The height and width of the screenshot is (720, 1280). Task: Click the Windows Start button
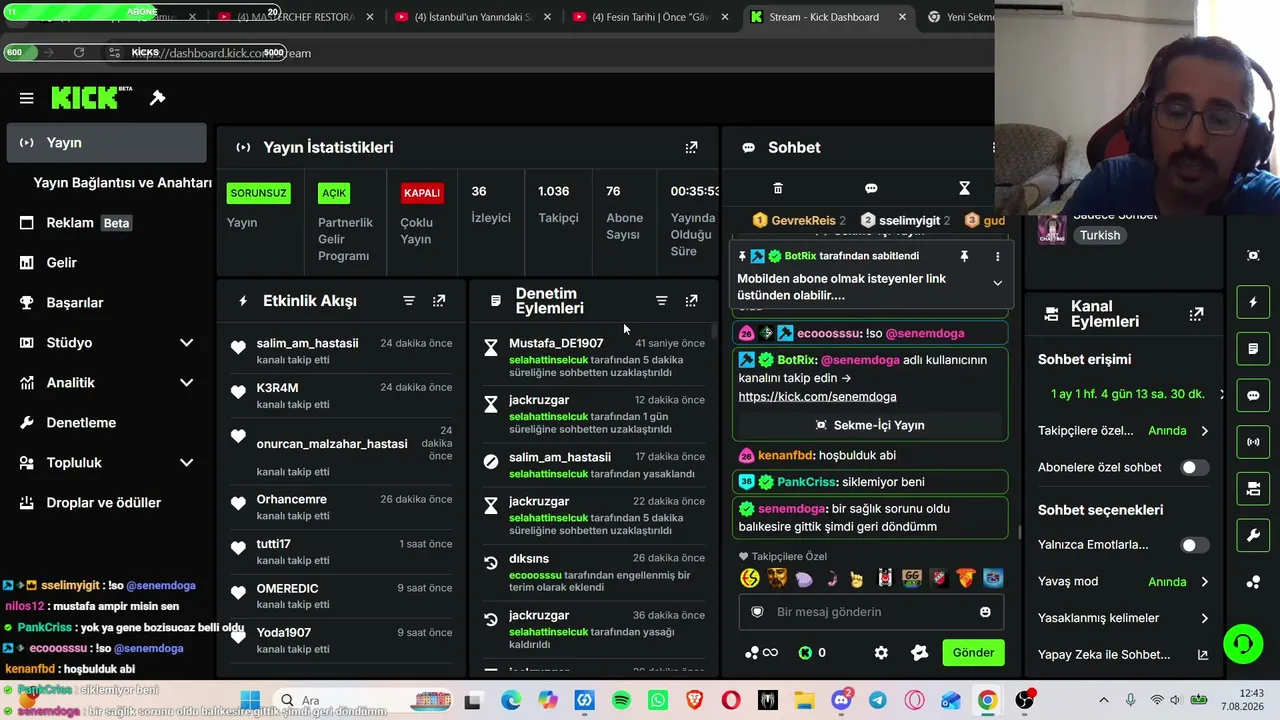point(250,700)
